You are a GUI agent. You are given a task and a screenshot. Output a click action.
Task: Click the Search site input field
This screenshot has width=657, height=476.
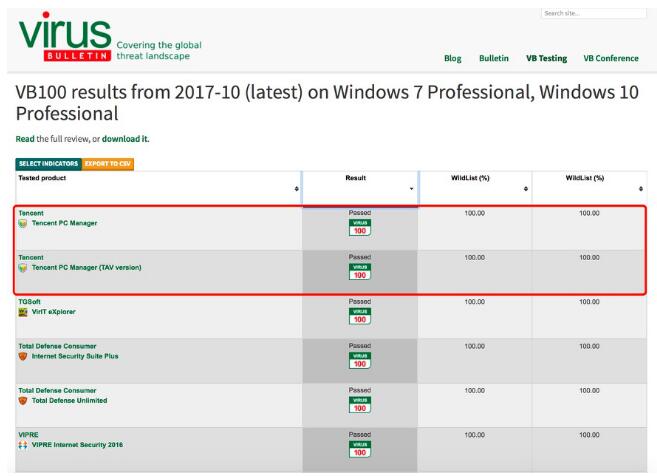[592, 13]
